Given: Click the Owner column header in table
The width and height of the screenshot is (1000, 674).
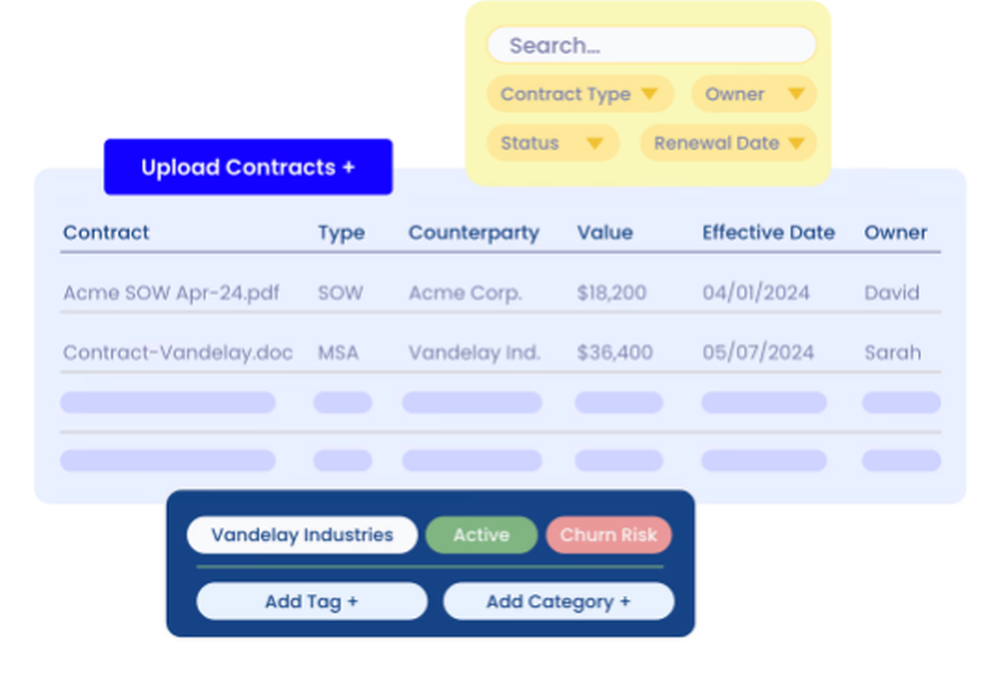Looking at the screenshot, I should coord(895,233).
